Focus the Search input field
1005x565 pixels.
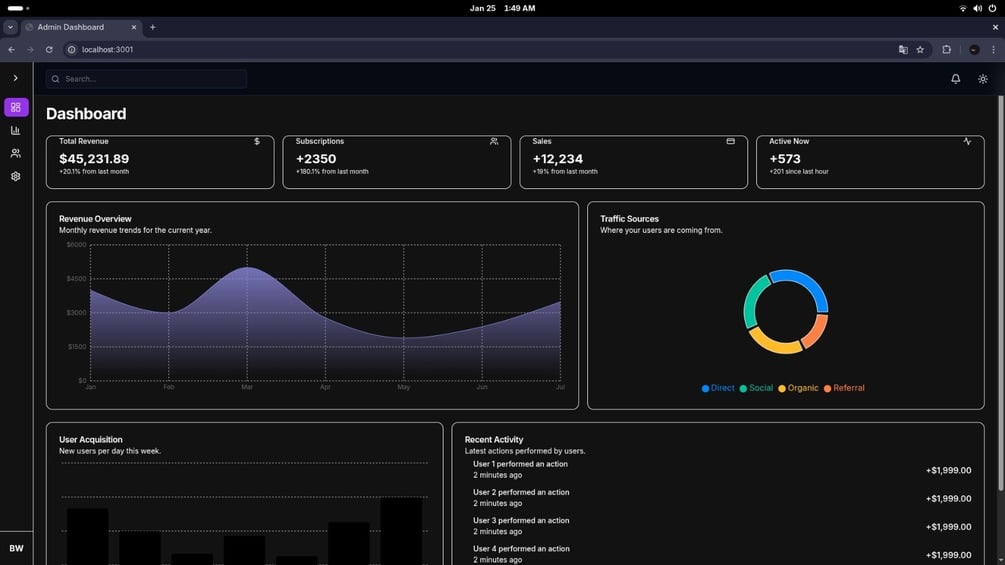pos(146,79)
